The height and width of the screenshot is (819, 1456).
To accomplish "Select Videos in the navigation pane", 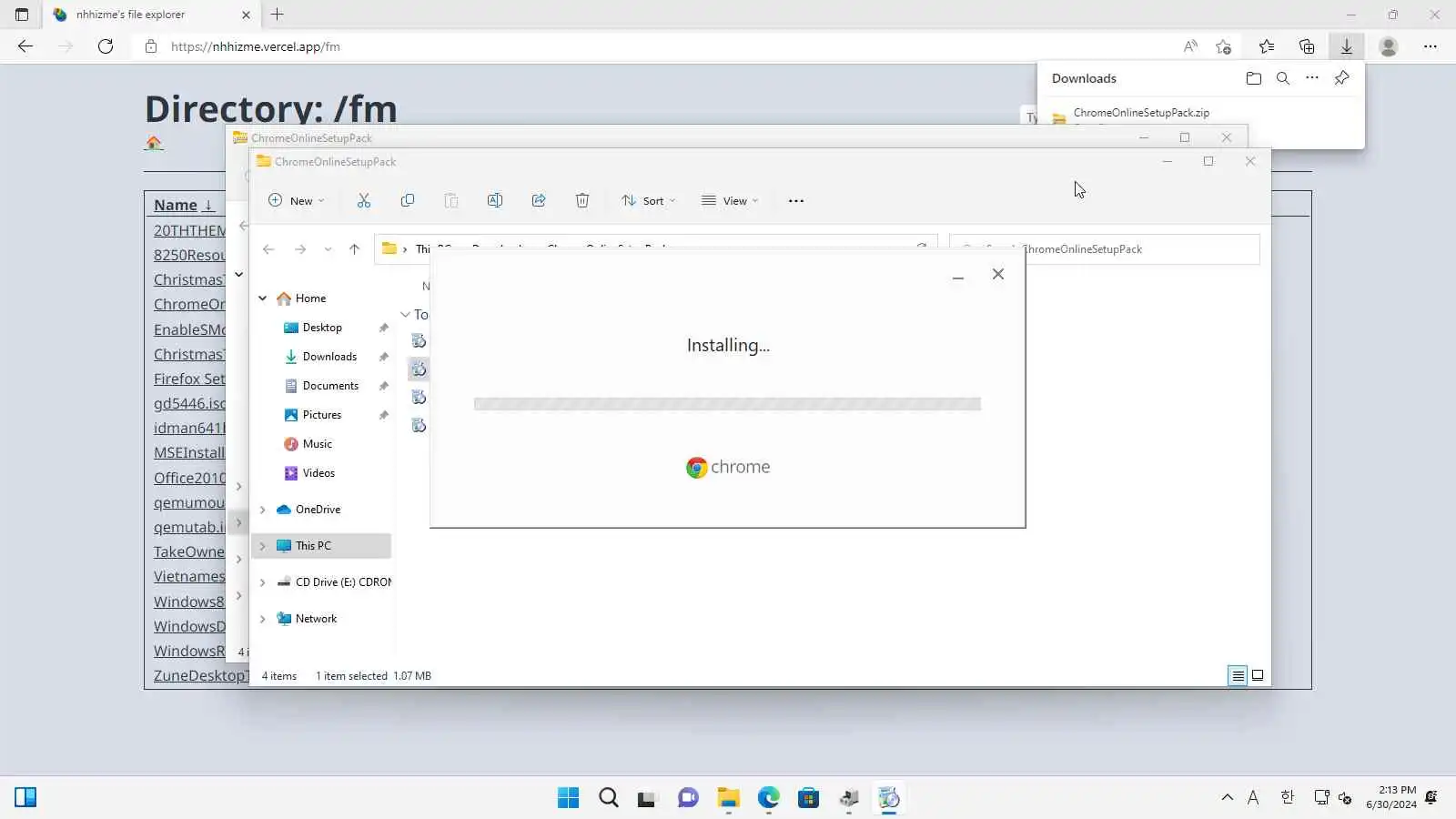I will pyautogui.click(x=318, y=473).
